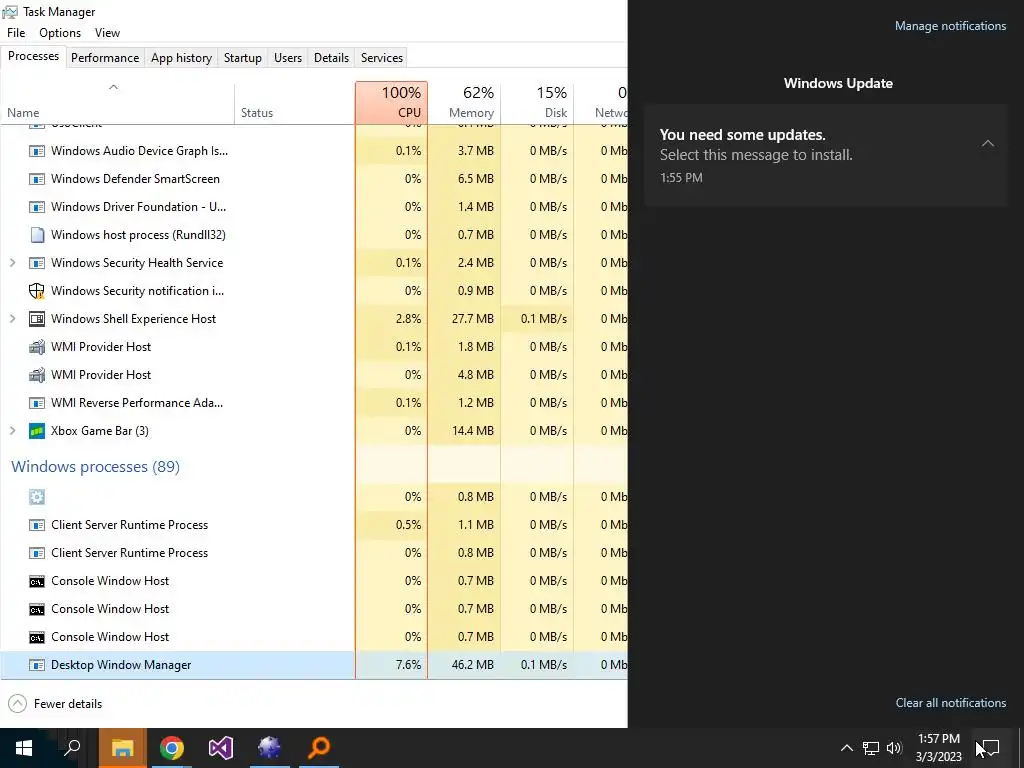
Task: Open Visual Studio from the taskbar
Action: (221, 748)
